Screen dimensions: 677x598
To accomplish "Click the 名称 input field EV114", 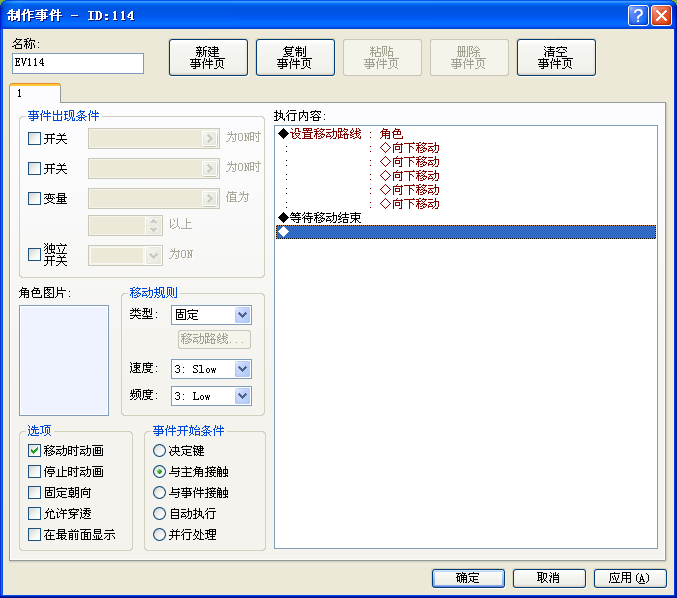I will click(x=78, y=63).
